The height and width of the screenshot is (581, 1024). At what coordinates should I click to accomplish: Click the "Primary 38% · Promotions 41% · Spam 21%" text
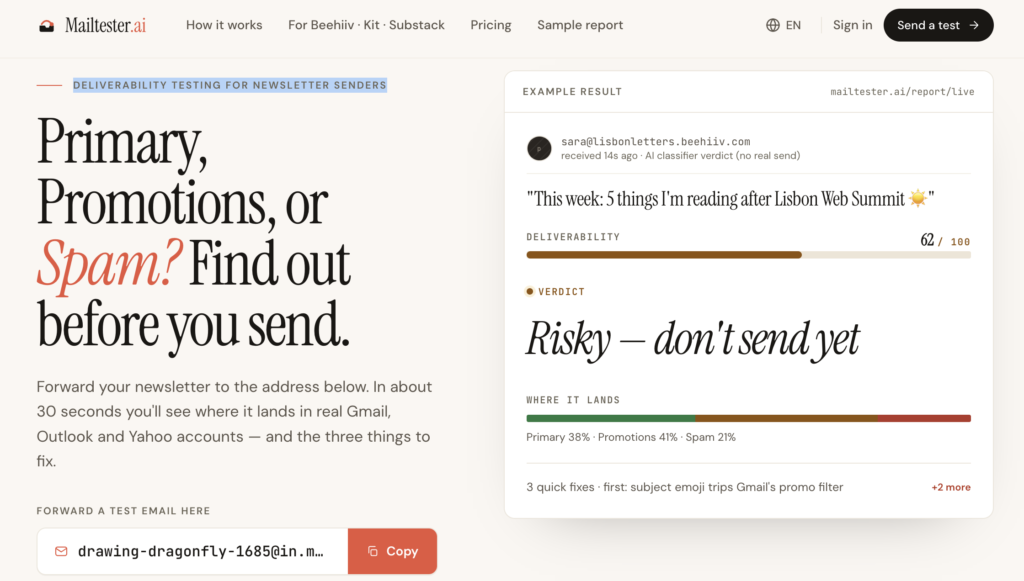pyautogui.click(x=631, y=437)
